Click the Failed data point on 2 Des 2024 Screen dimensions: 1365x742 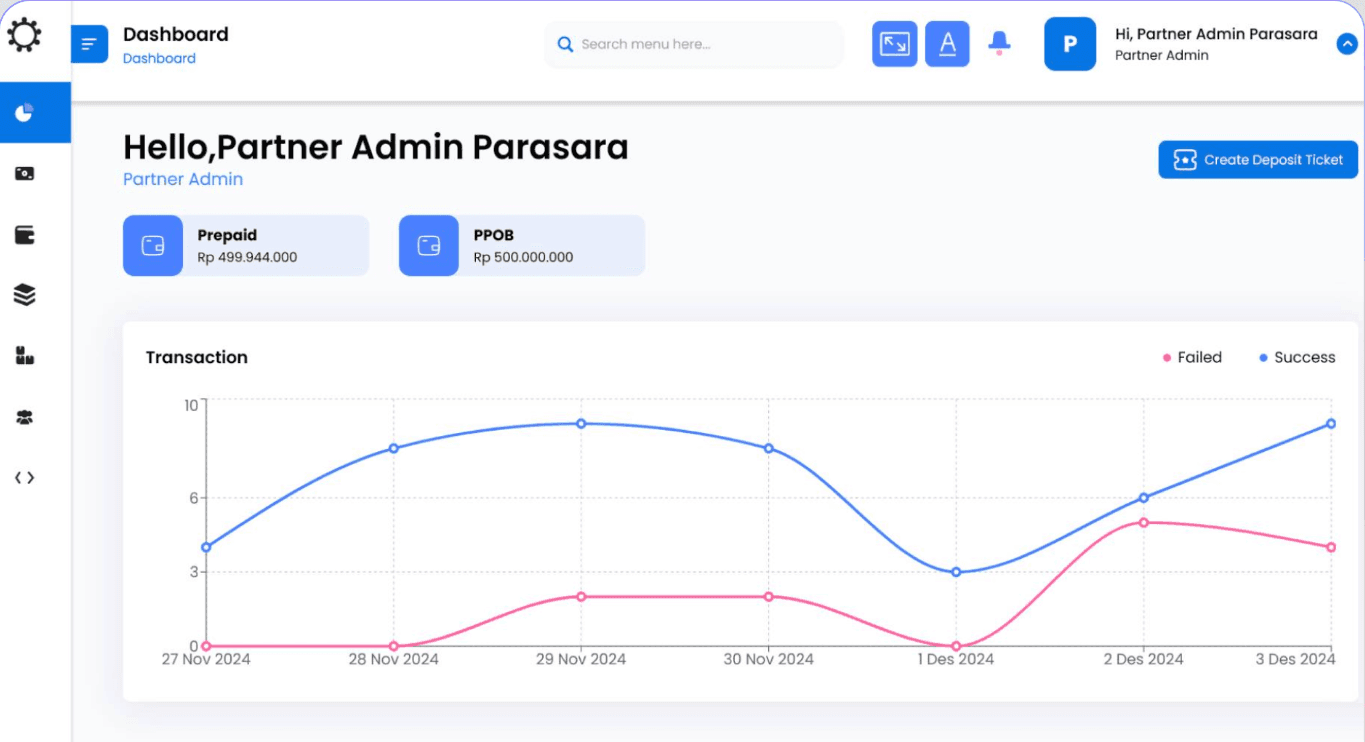pos(1143,522)
